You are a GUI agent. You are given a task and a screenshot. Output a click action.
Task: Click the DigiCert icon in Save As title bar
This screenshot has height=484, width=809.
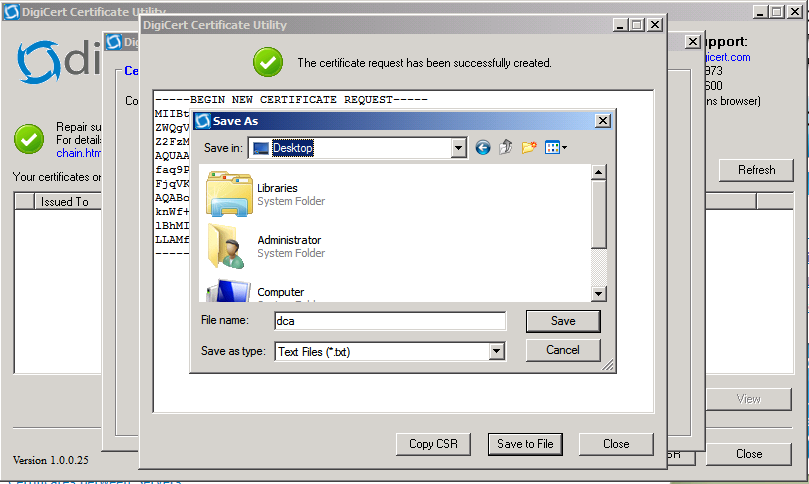coord(203,121)
